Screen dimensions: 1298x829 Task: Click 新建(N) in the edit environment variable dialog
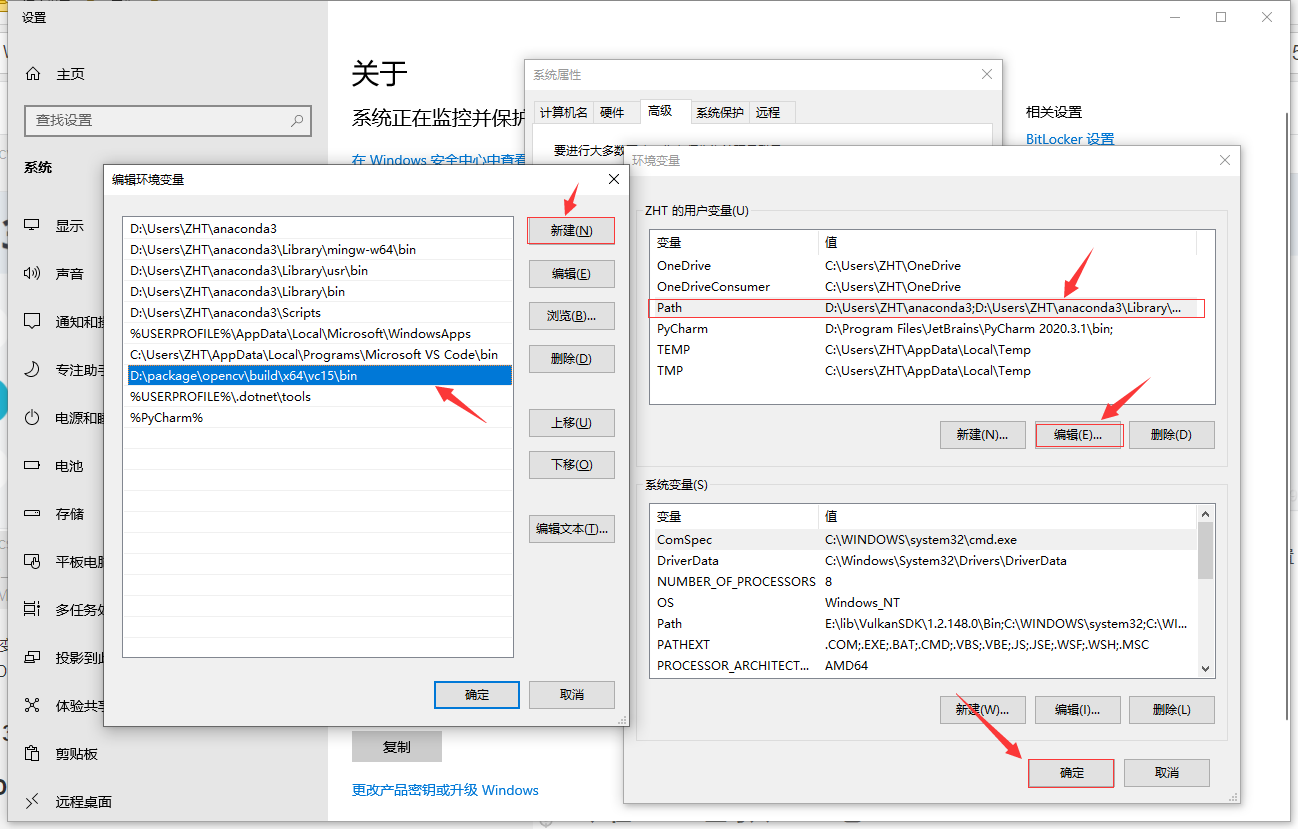pos(571,231)
